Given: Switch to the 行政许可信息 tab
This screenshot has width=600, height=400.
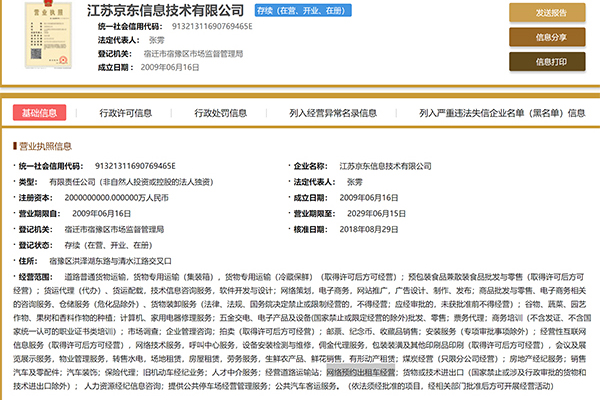Looking at the screenshot, I should [126, 113].
